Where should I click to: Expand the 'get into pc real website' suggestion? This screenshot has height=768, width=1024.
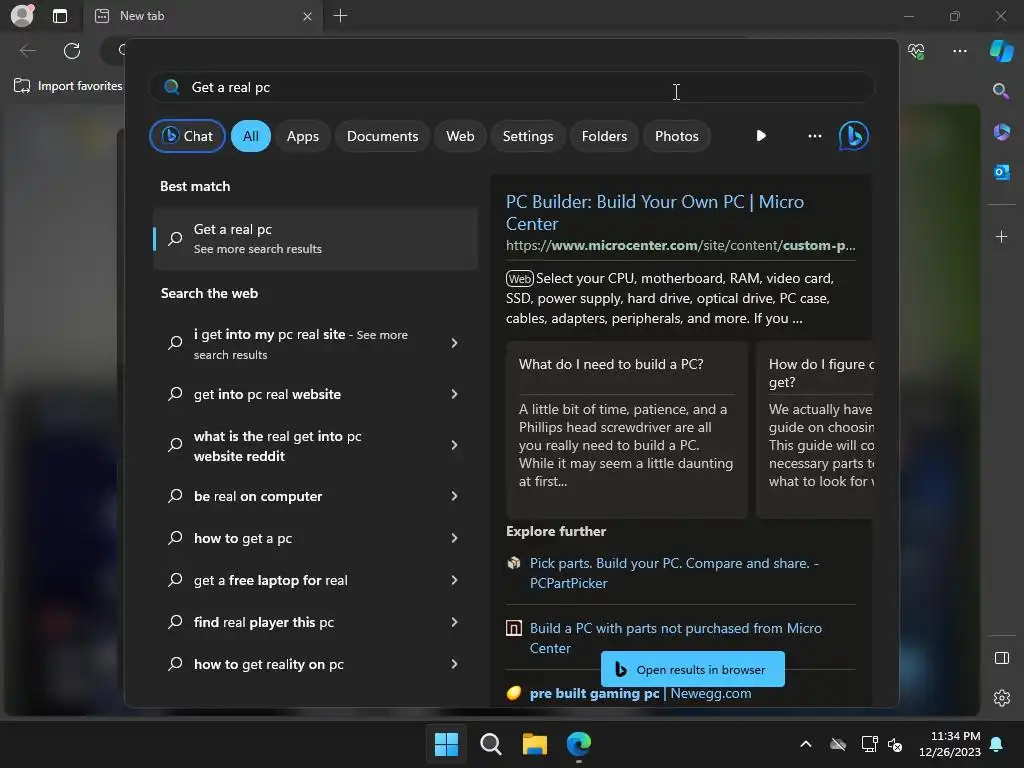455,394
